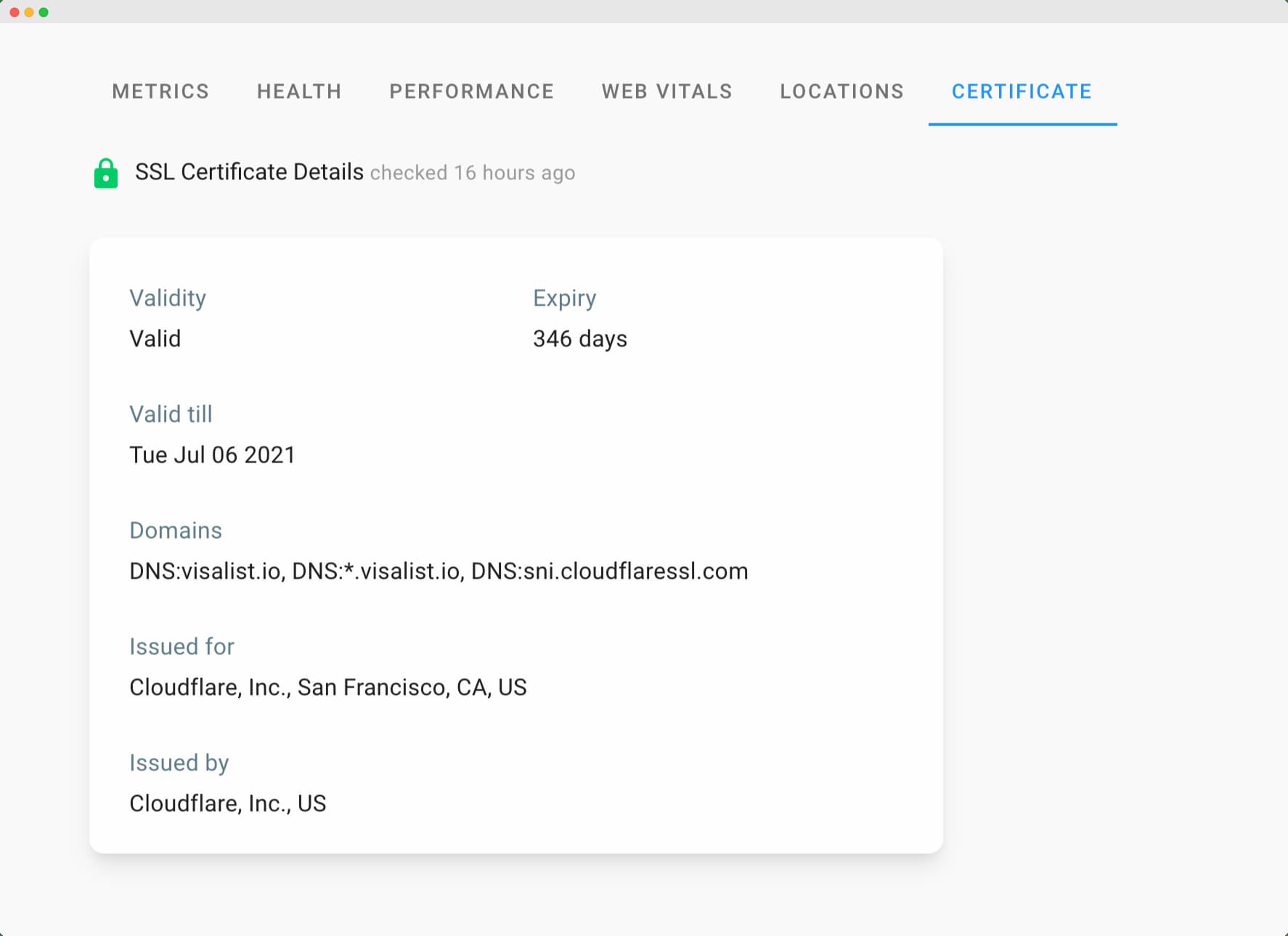
Task: Click the 'Issued by' label
Action: [179, 763]
